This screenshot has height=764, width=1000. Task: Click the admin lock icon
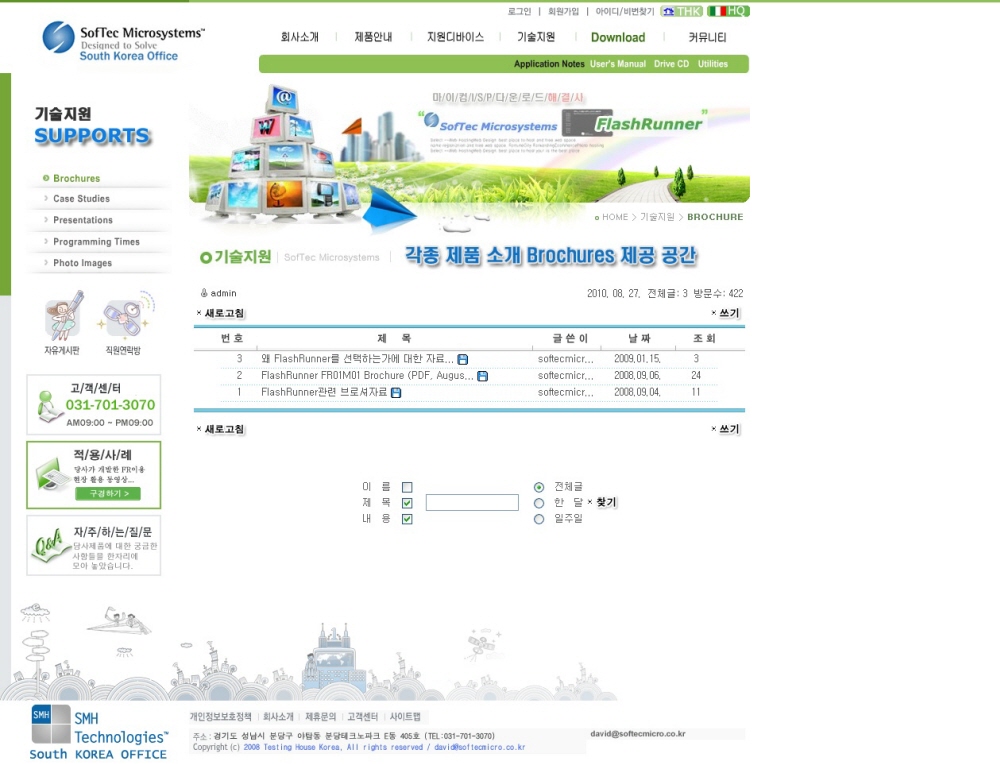(x=204, y=293)
